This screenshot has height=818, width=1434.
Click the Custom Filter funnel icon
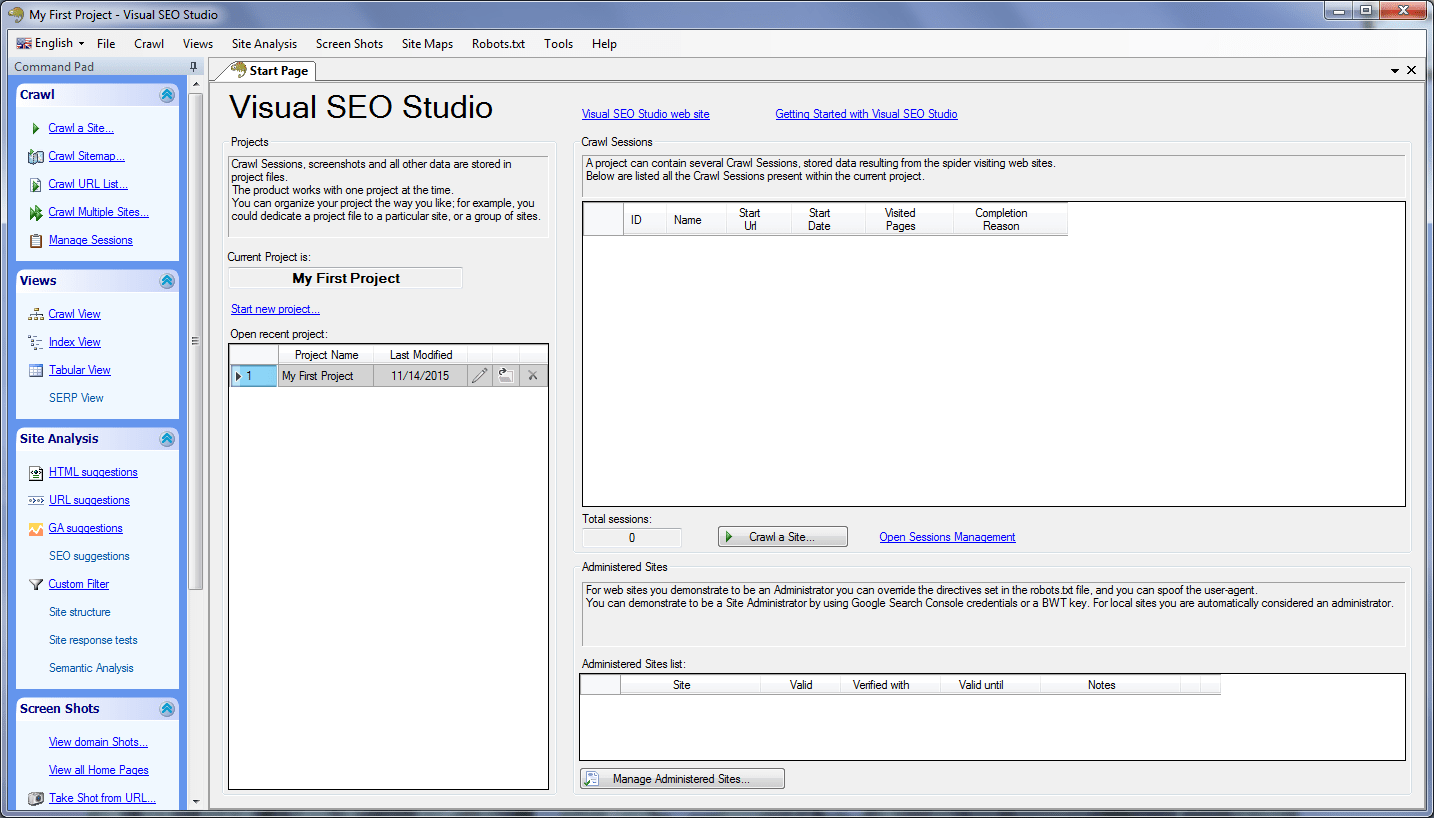click(x=36, y=584)
